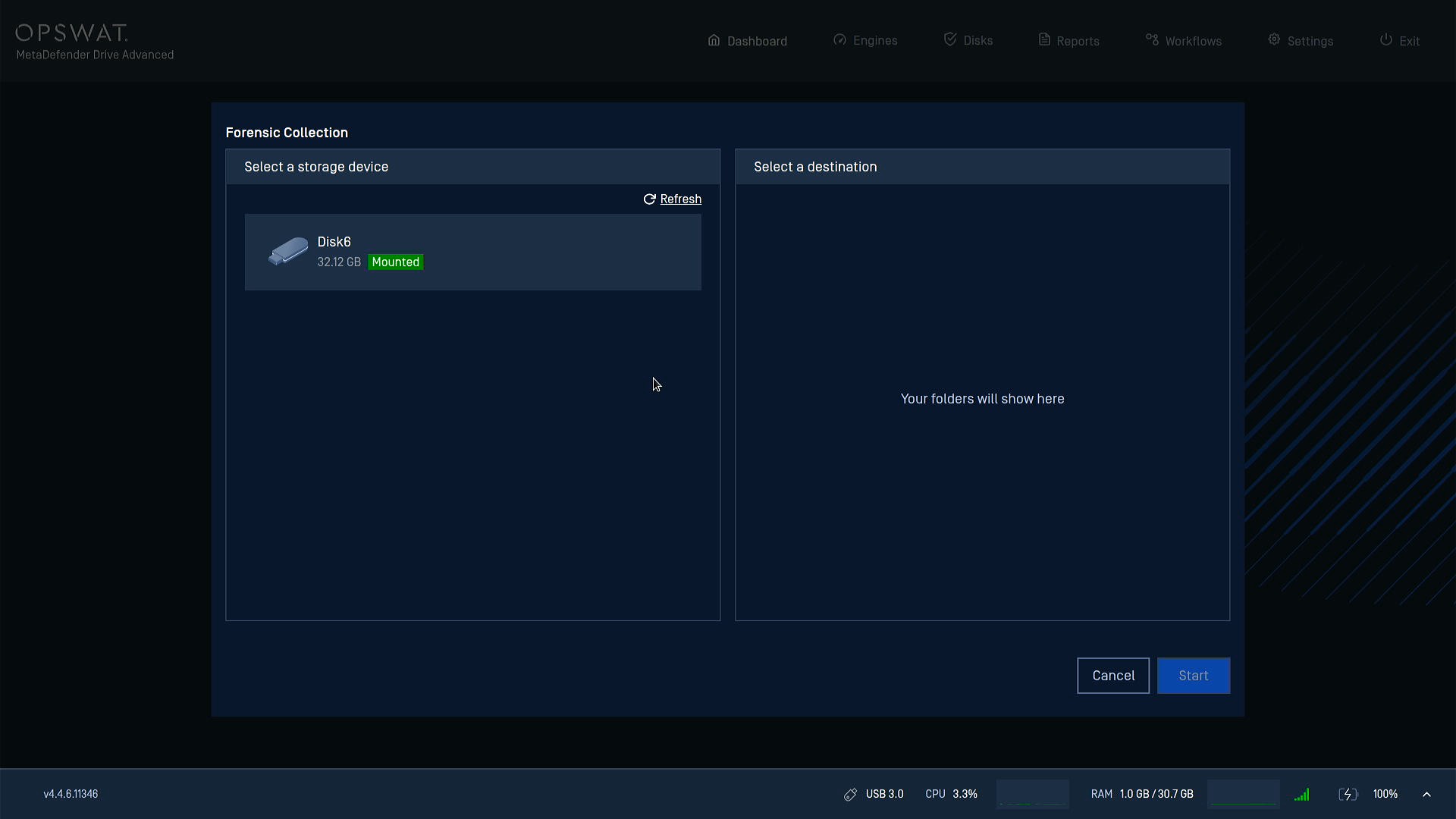Click the Refresh link

point(680,199)
